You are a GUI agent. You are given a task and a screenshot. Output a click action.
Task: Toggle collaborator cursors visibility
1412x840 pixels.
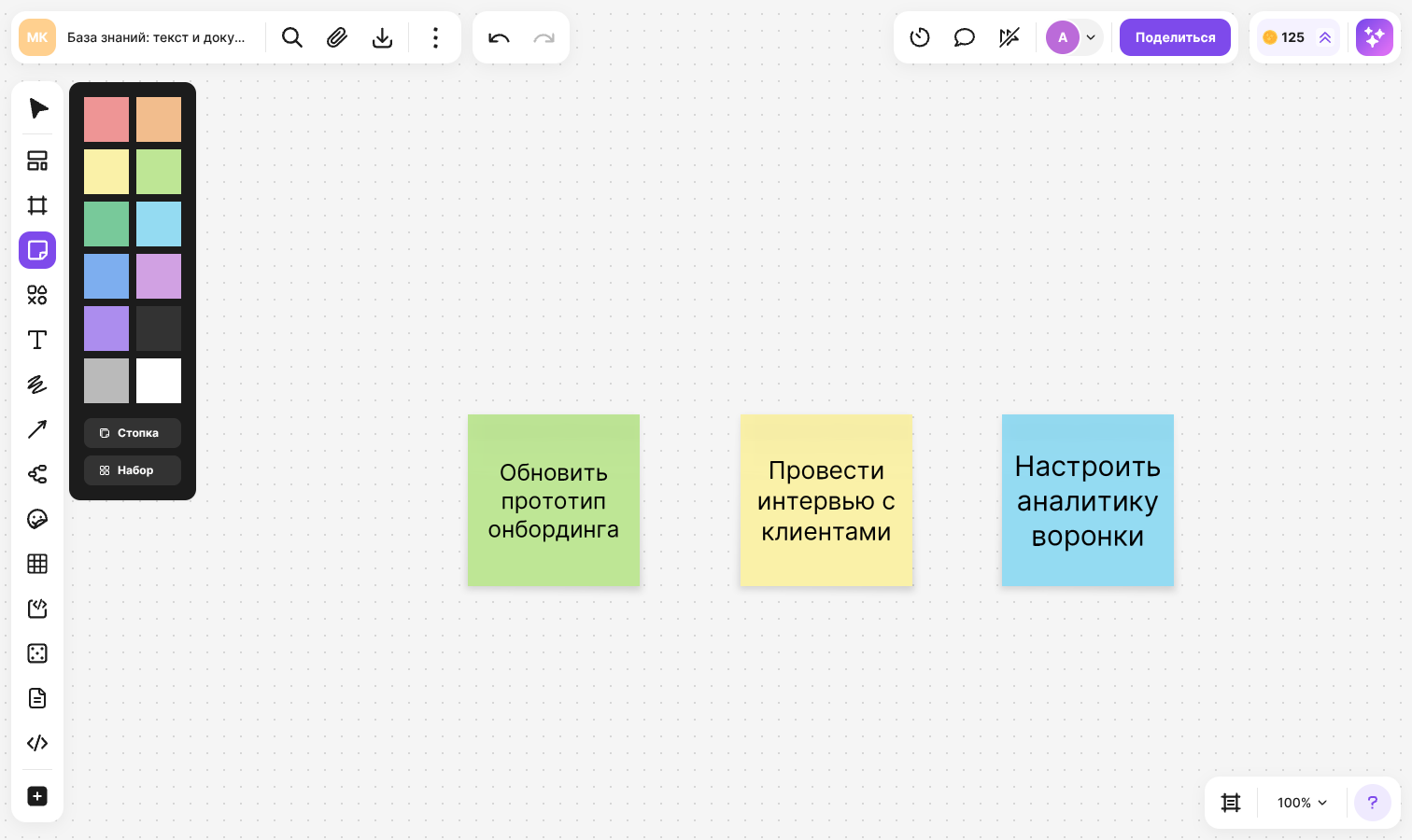[x=1010, y=37]
